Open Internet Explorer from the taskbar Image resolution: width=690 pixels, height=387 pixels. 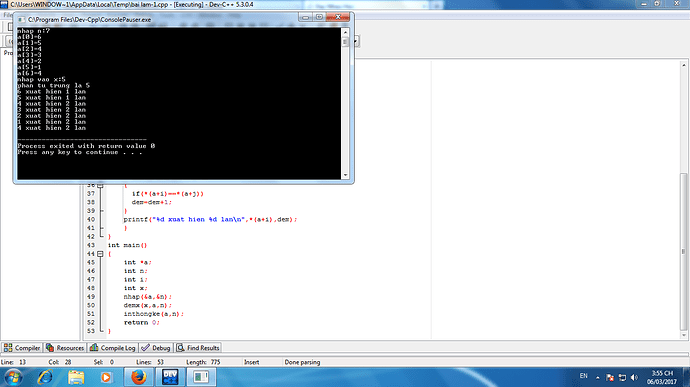44,377
